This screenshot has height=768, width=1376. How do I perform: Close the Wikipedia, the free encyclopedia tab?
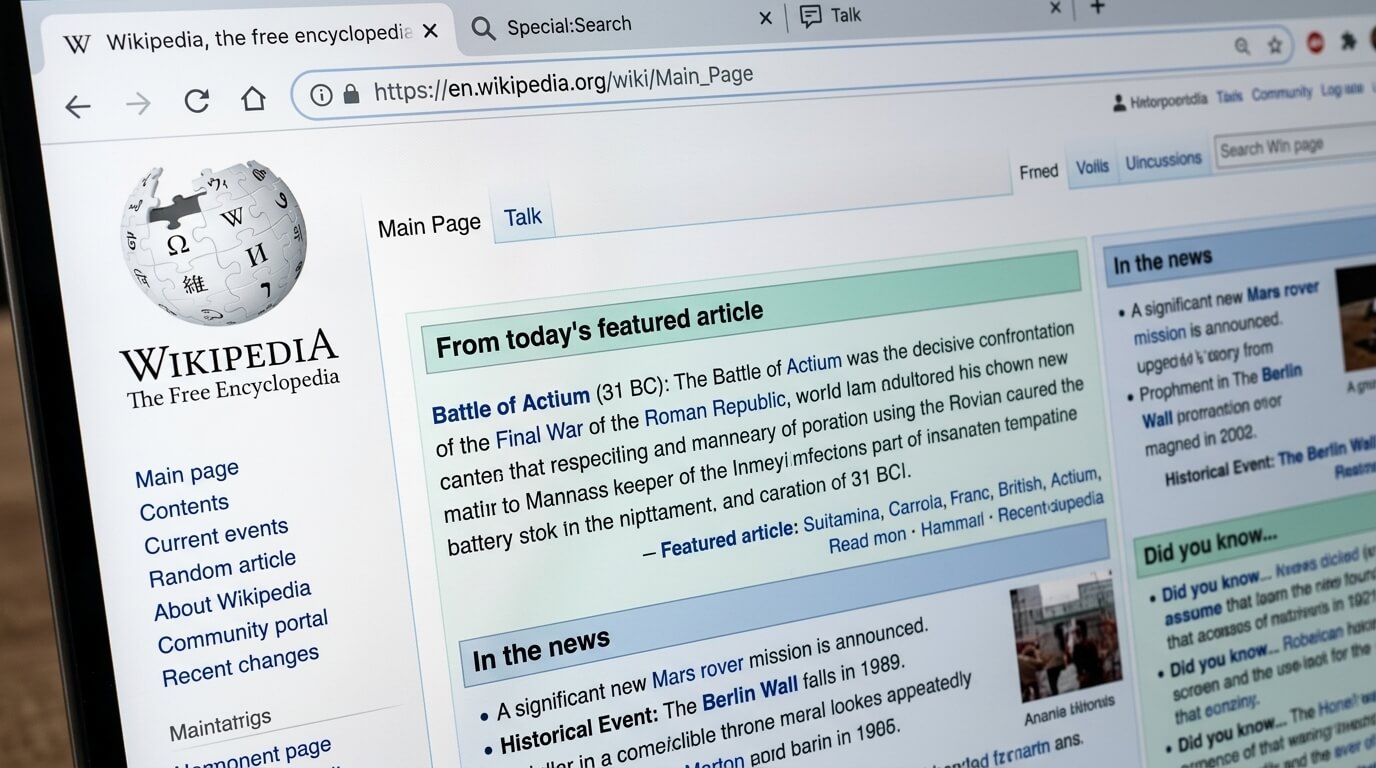point(430,32)
